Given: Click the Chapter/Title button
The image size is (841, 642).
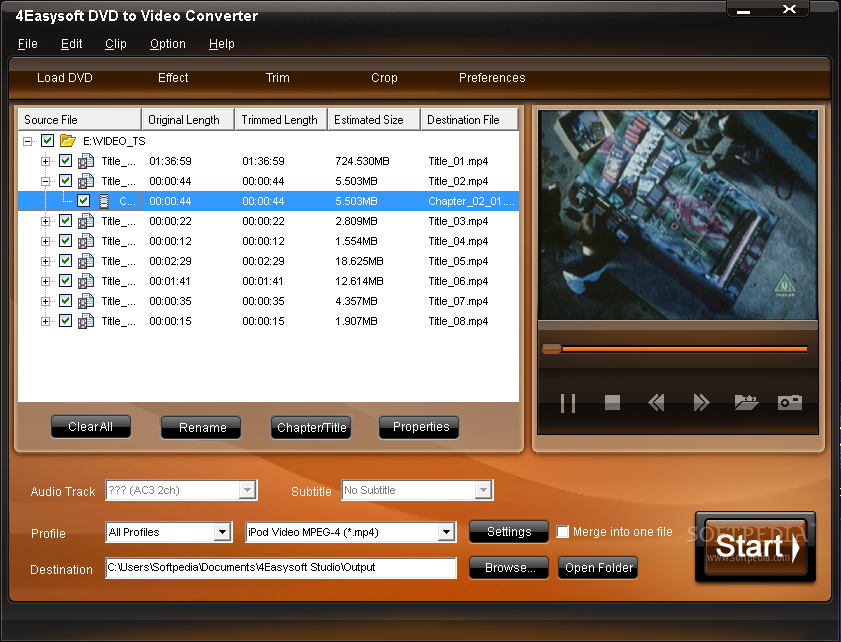Looking at the screenshot, I should tap(311, 427).
